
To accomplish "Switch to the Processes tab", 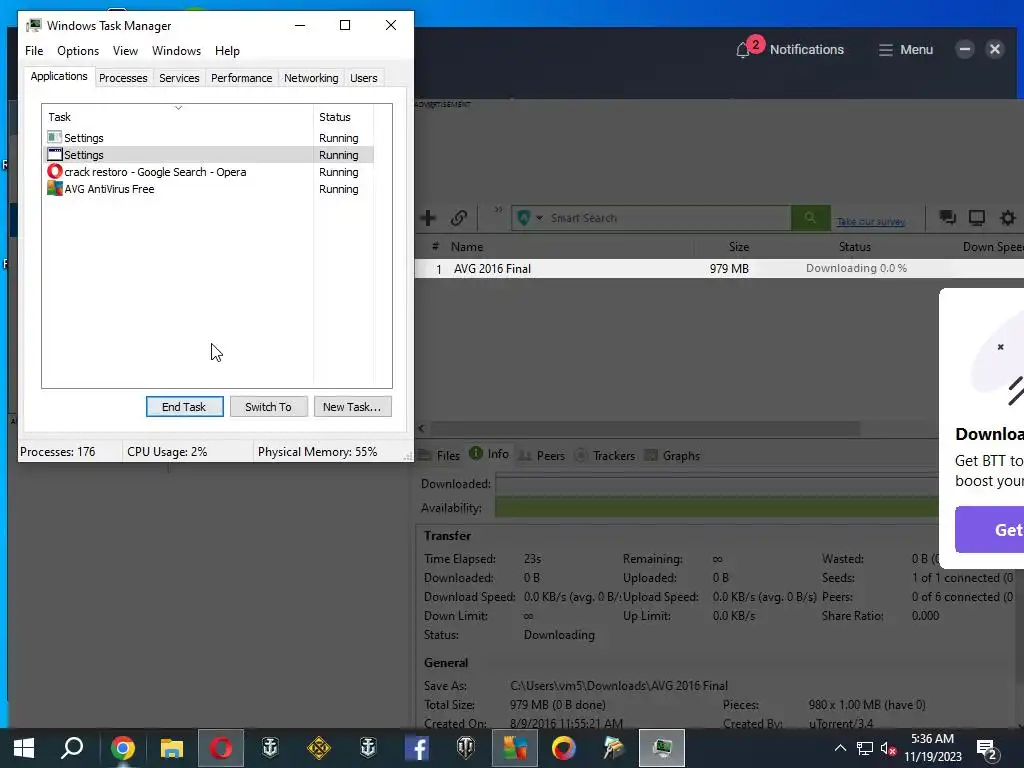I will [x=123, y=78].
